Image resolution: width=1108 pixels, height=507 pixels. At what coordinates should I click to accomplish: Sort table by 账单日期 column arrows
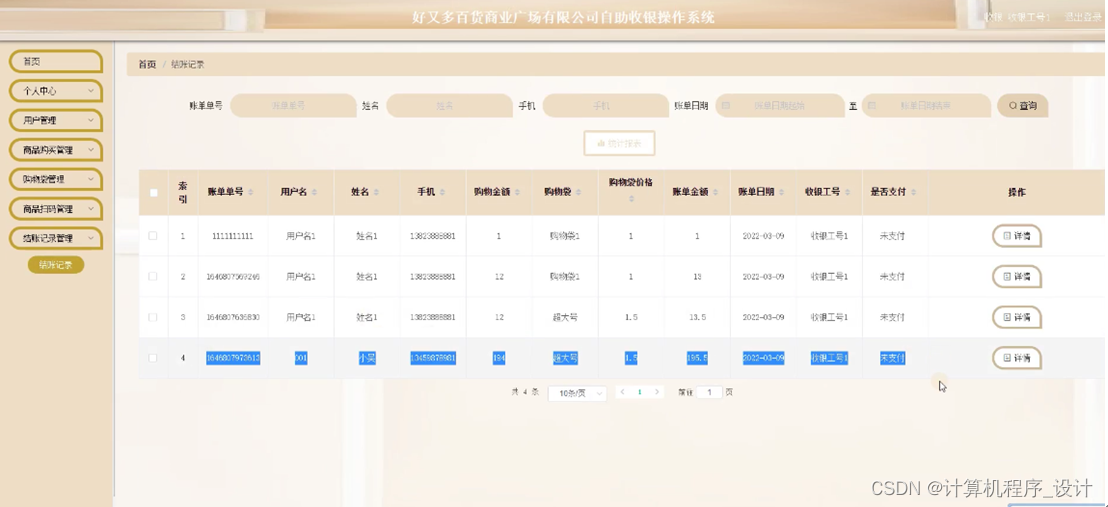782,192
